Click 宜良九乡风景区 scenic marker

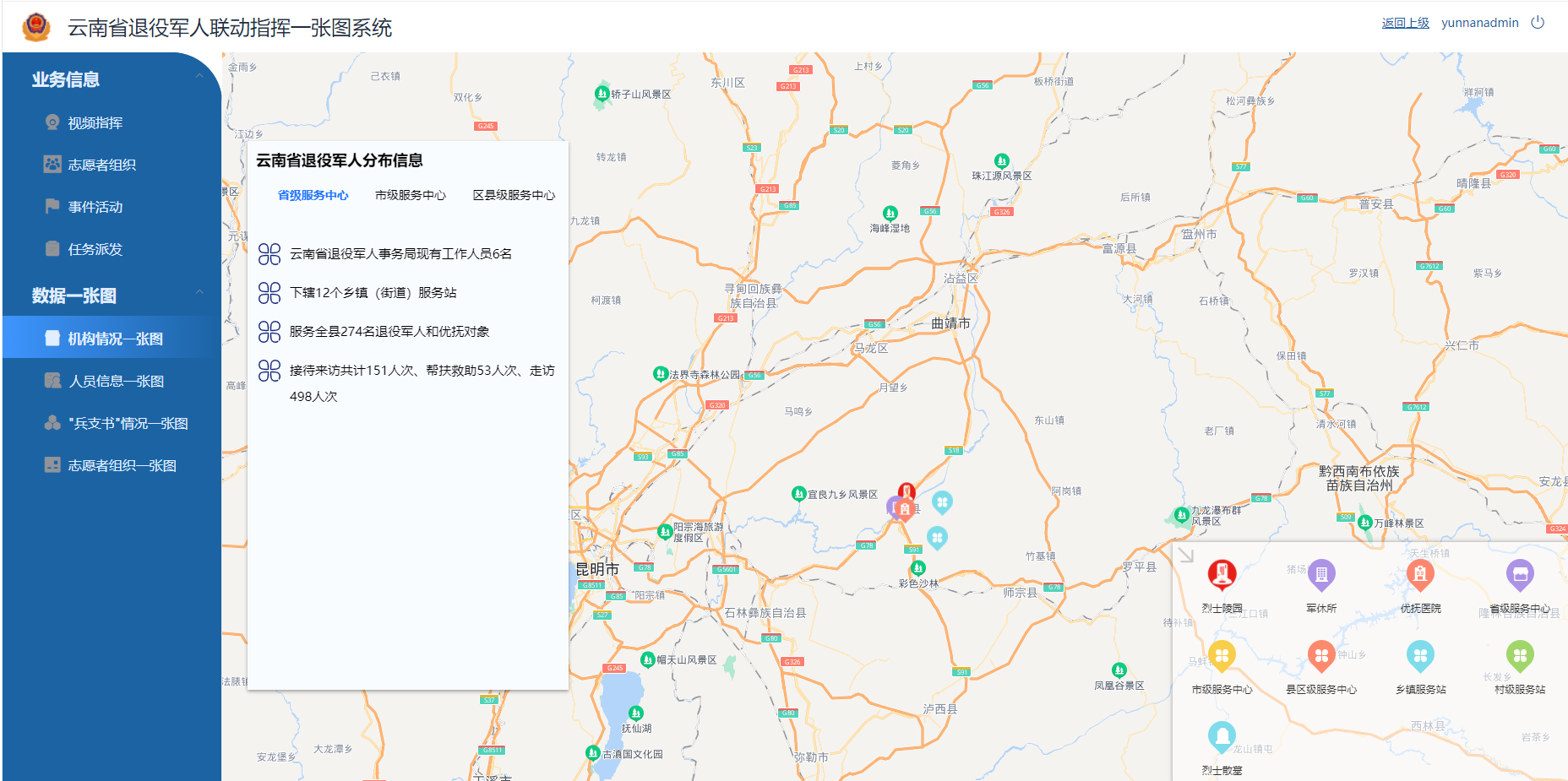(x=798, y=493)
